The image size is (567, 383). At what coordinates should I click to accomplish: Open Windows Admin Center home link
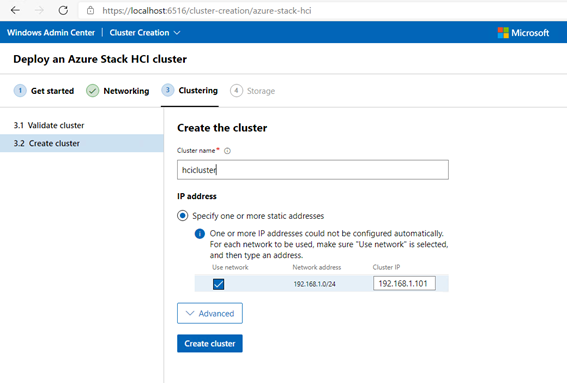51,33
